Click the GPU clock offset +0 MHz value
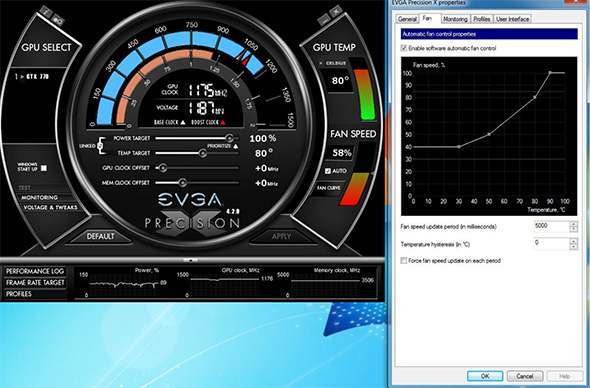590x388 pixels. [266, 168]
